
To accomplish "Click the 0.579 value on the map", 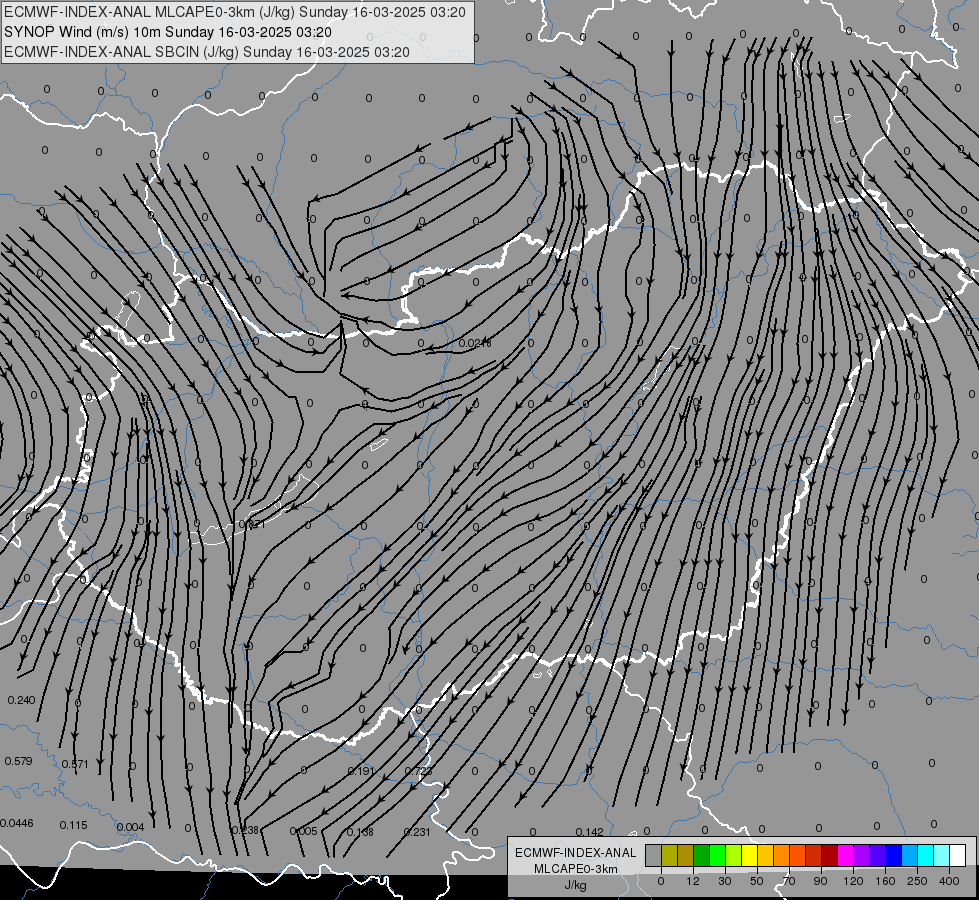I will point(18,761).
